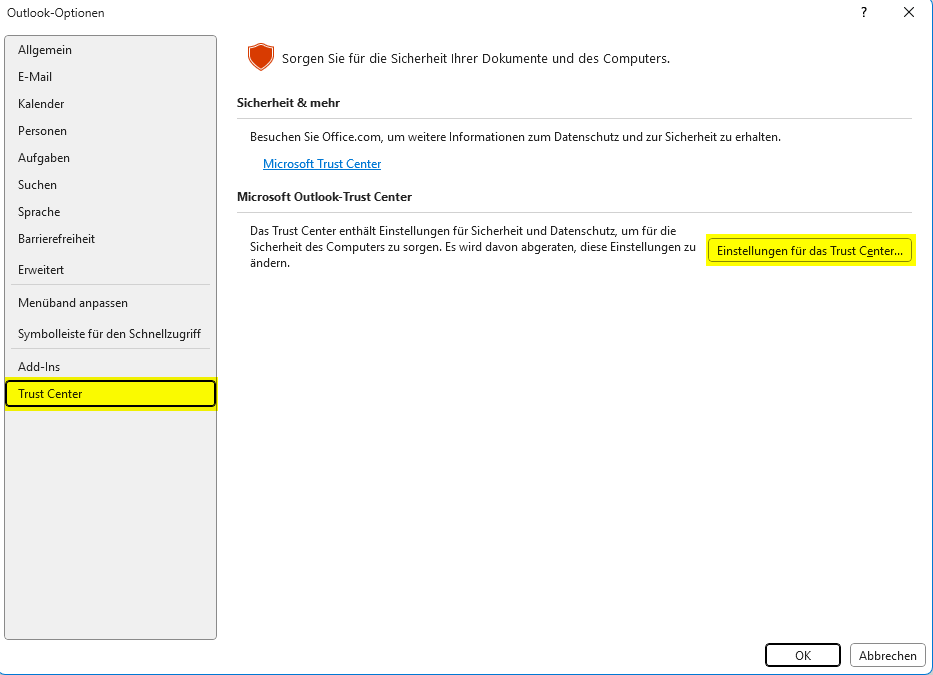Confirm the dialog with OK
The height and width of the screenshot is (675, 933).
pos(803,655)
